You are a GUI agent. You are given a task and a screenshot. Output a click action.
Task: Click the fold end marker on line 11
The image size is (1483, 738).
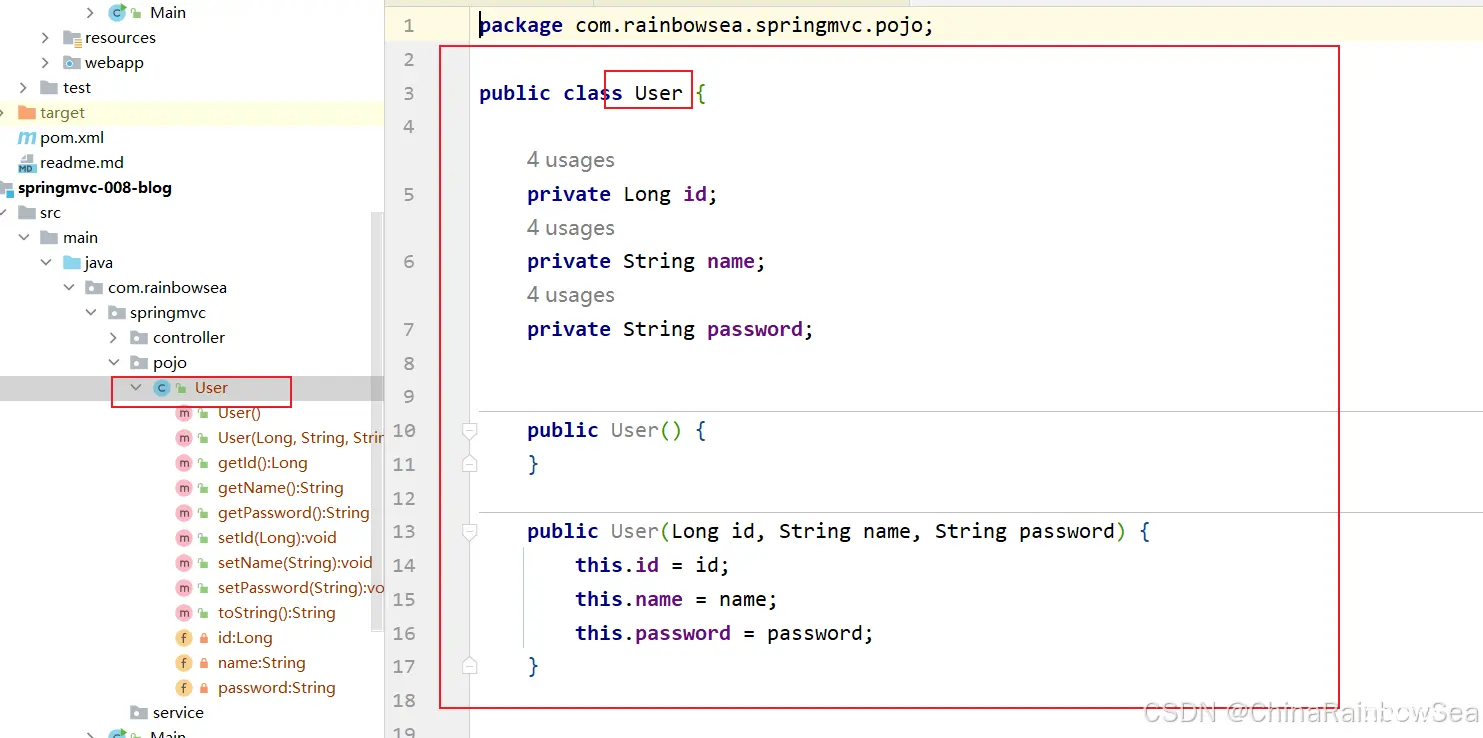(470, 464)
